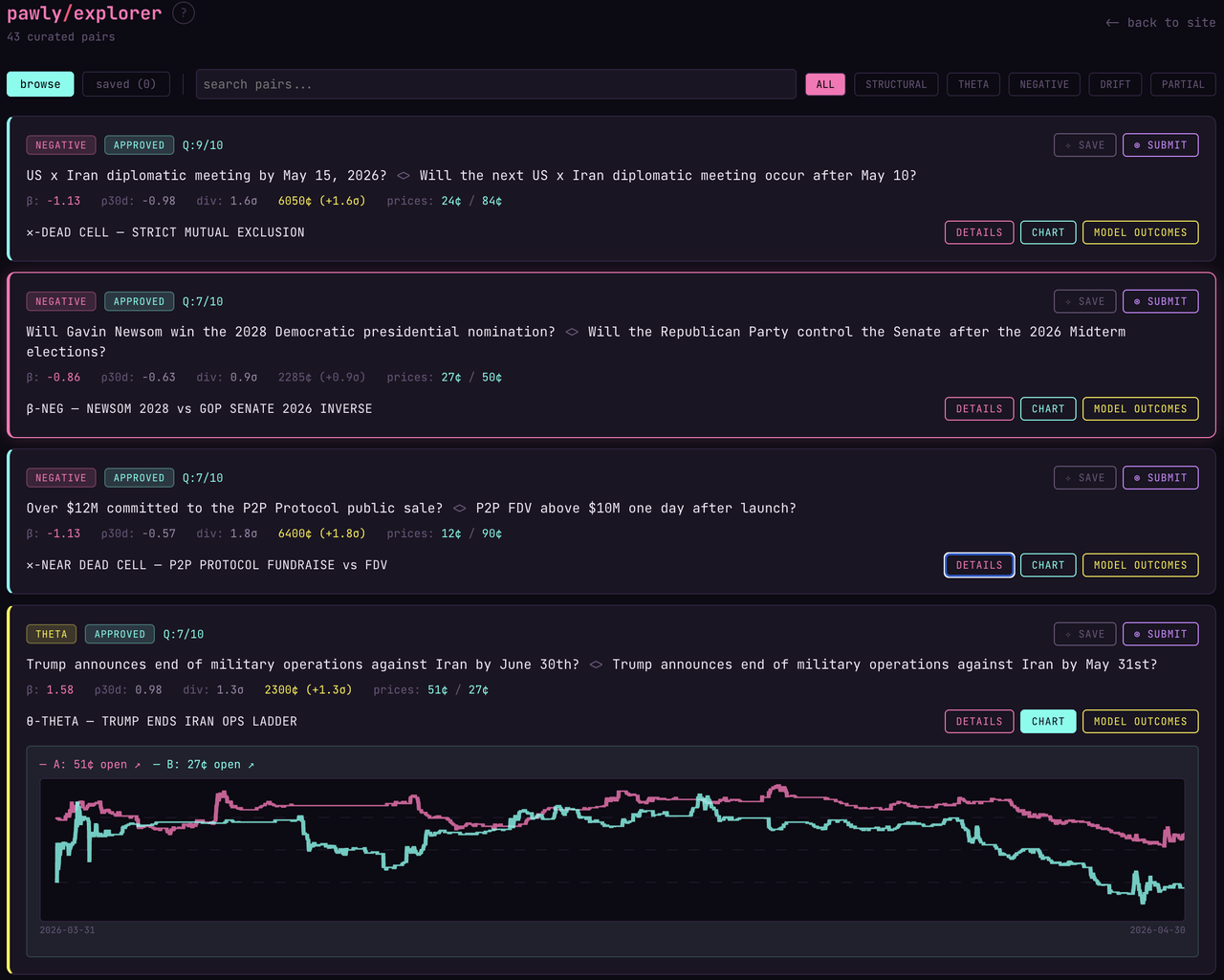Show CHART for Newsom 2028 vs GOP Senate

point(1048,408)
